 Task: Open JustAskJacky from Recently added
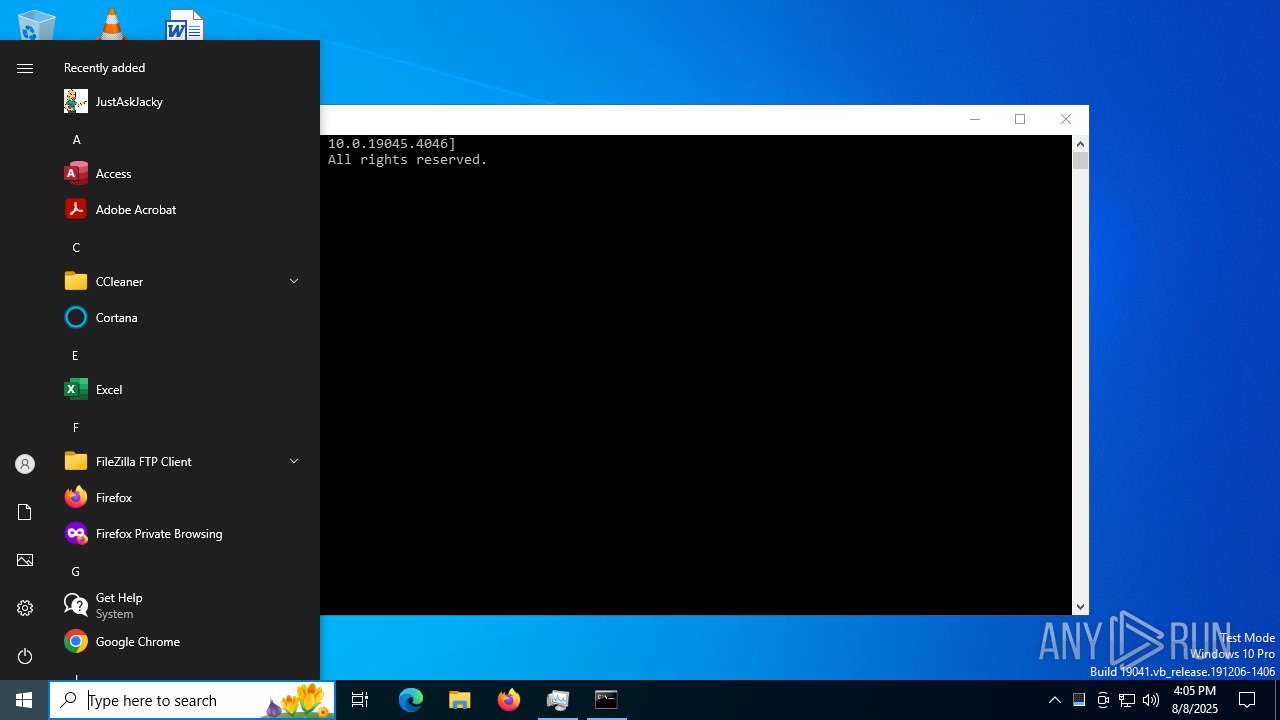tap(184, 101)
